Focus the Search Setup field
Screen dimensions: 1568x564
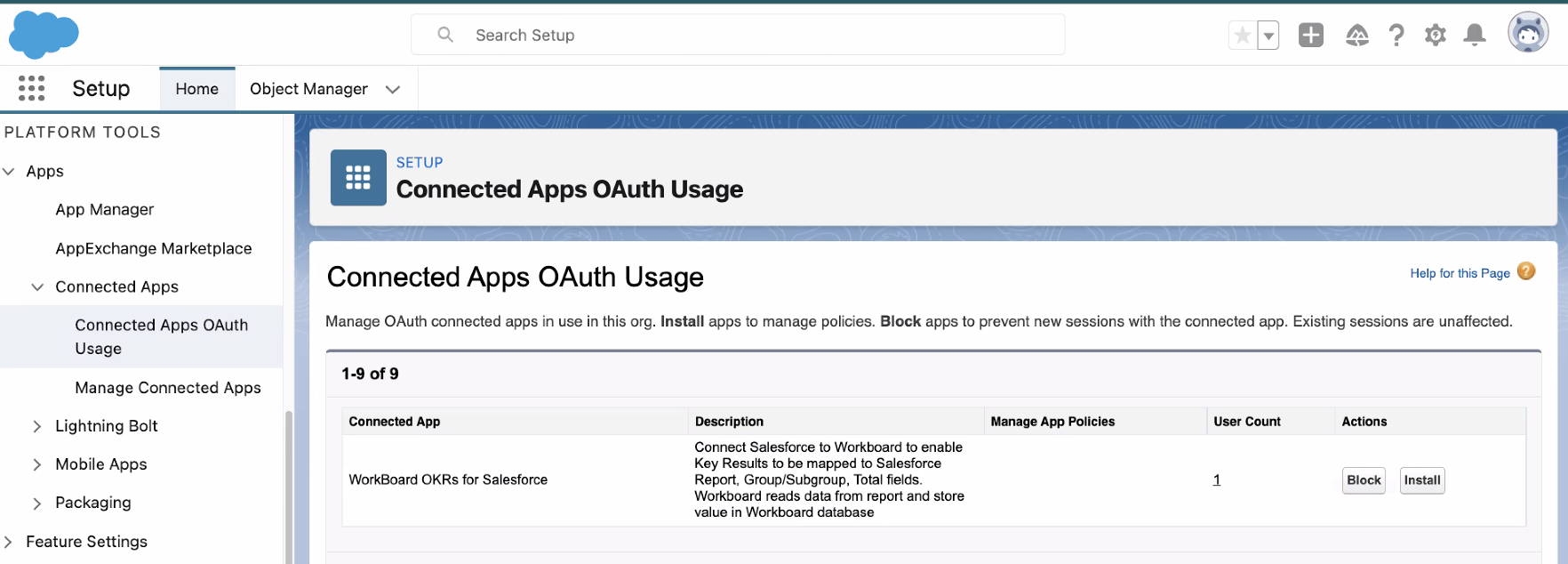(738, 35)
